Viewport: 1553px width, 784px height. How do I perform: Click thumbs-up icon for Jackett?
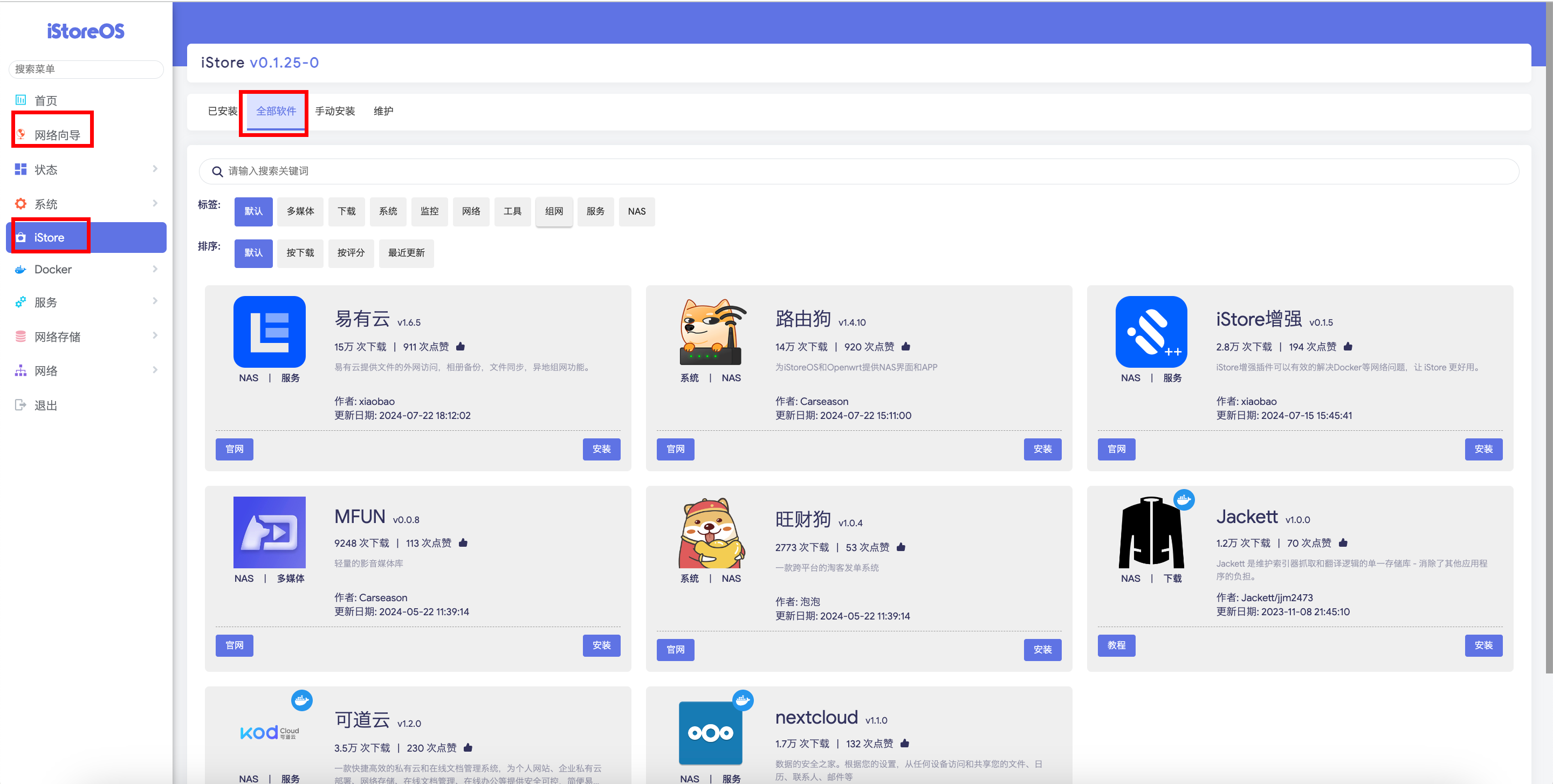[1343, 543]
